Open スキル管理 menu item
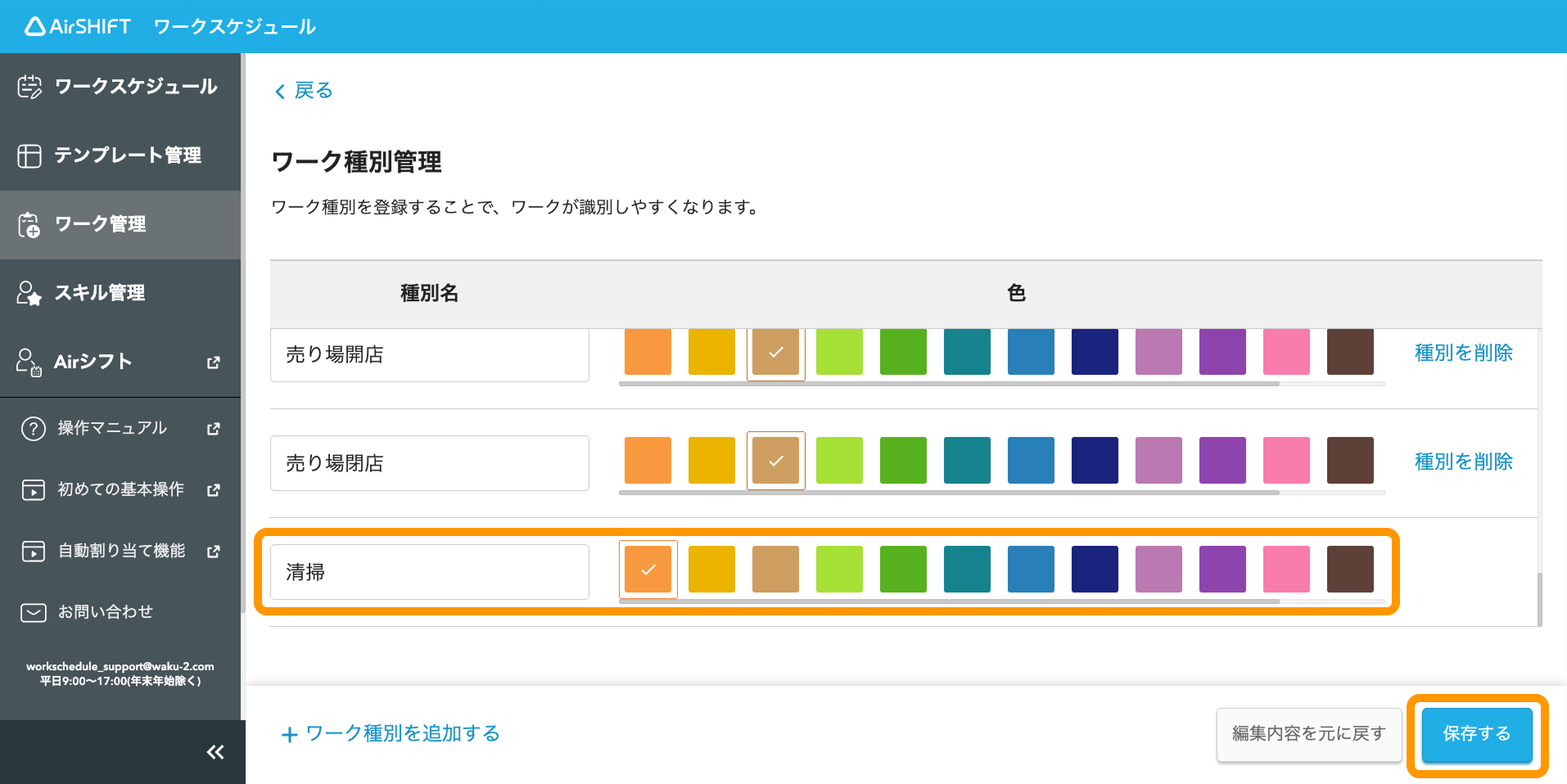The width and height of the screenshot is (1567, 784). coord(120,293)
